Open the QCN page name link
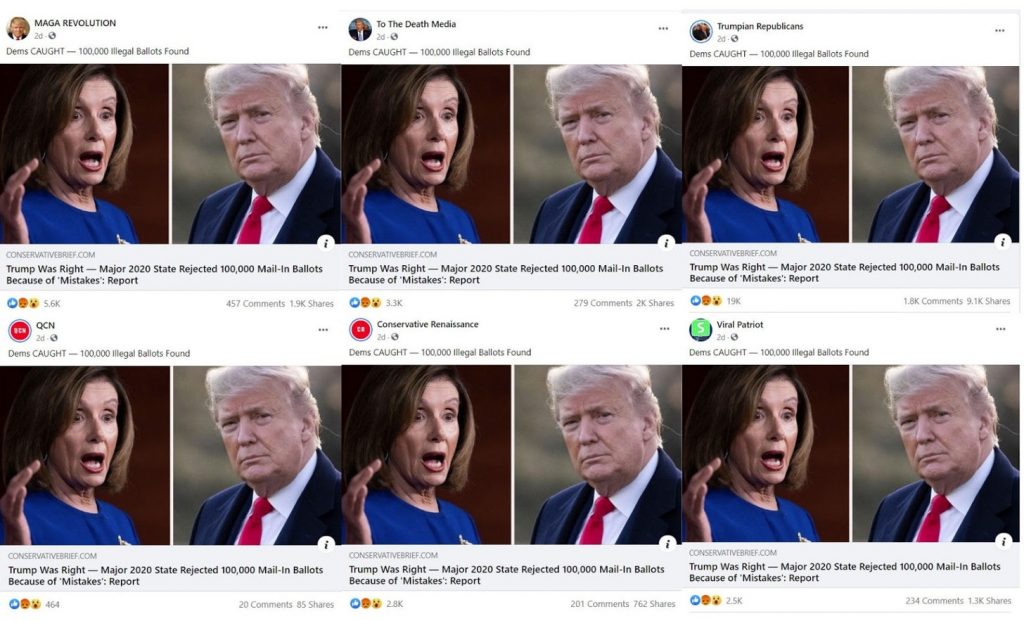Viewport: 1024px width, 621px height. (x=46, y=325)
